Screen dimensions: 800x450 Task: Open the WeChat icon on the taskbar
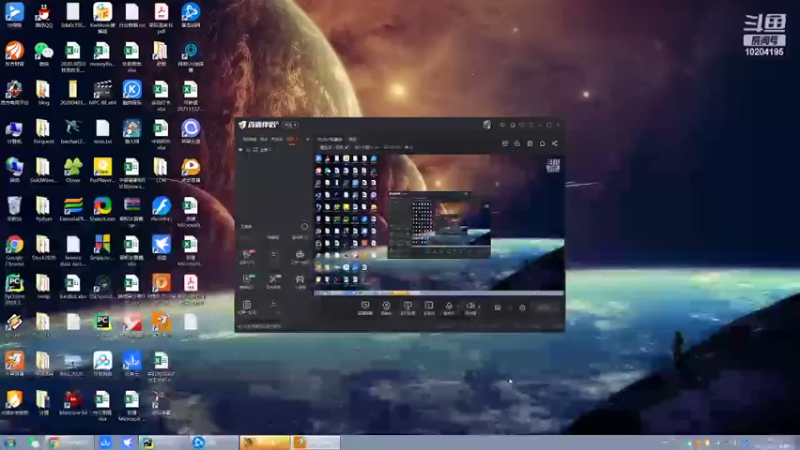(34, 443)
